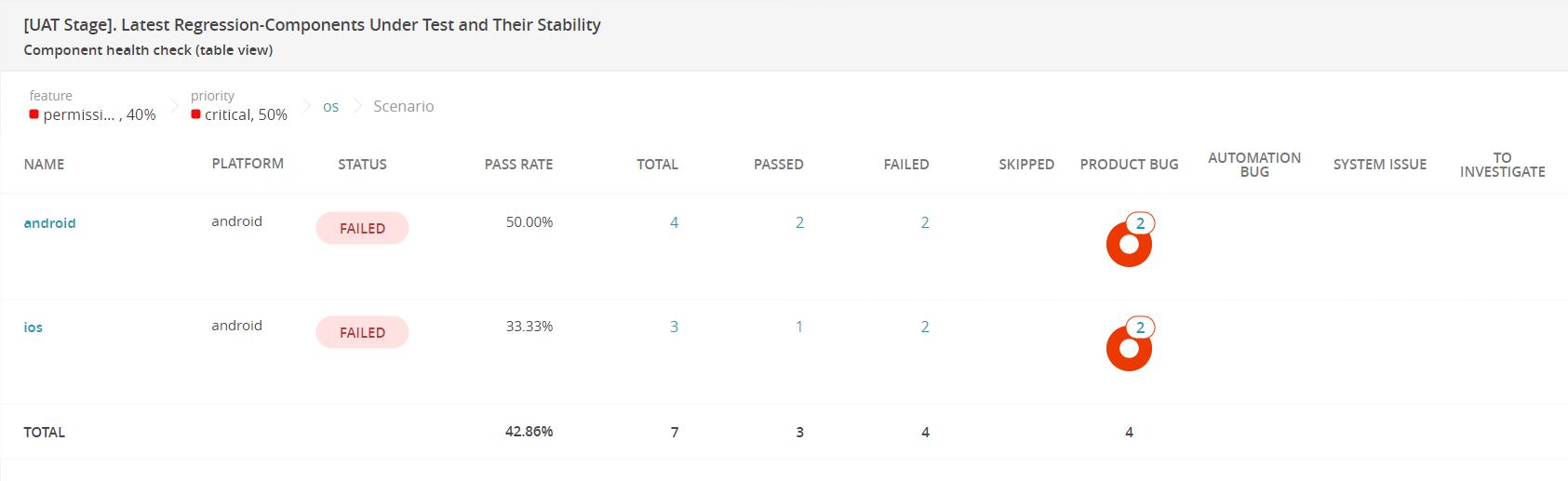This screenshot has width=1568, height=481.
Task: Select the Scenario breadcrumb level
Action: (403, 107)
